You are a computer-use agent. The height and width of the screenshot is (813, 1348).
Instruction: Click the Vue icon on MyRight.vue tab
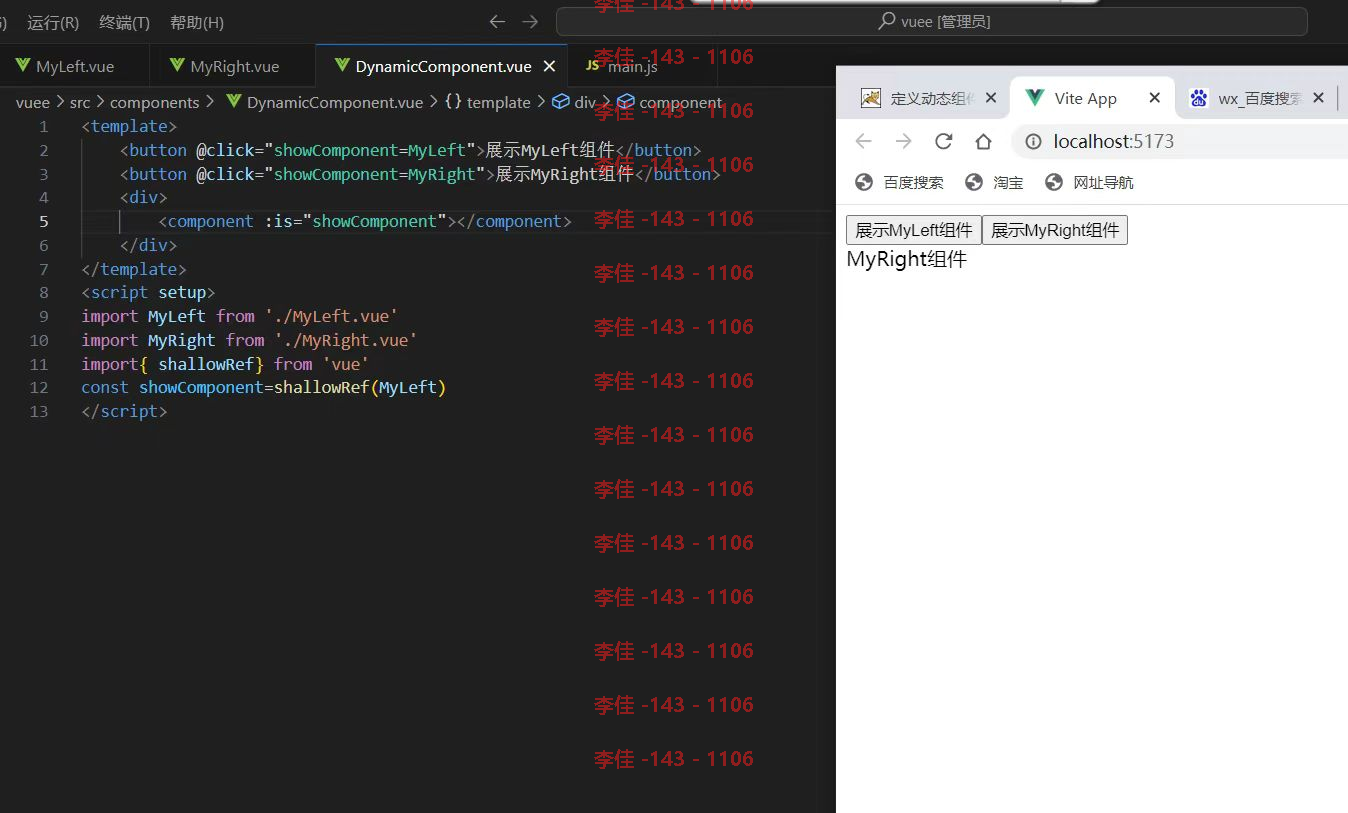tap(177, 66)
